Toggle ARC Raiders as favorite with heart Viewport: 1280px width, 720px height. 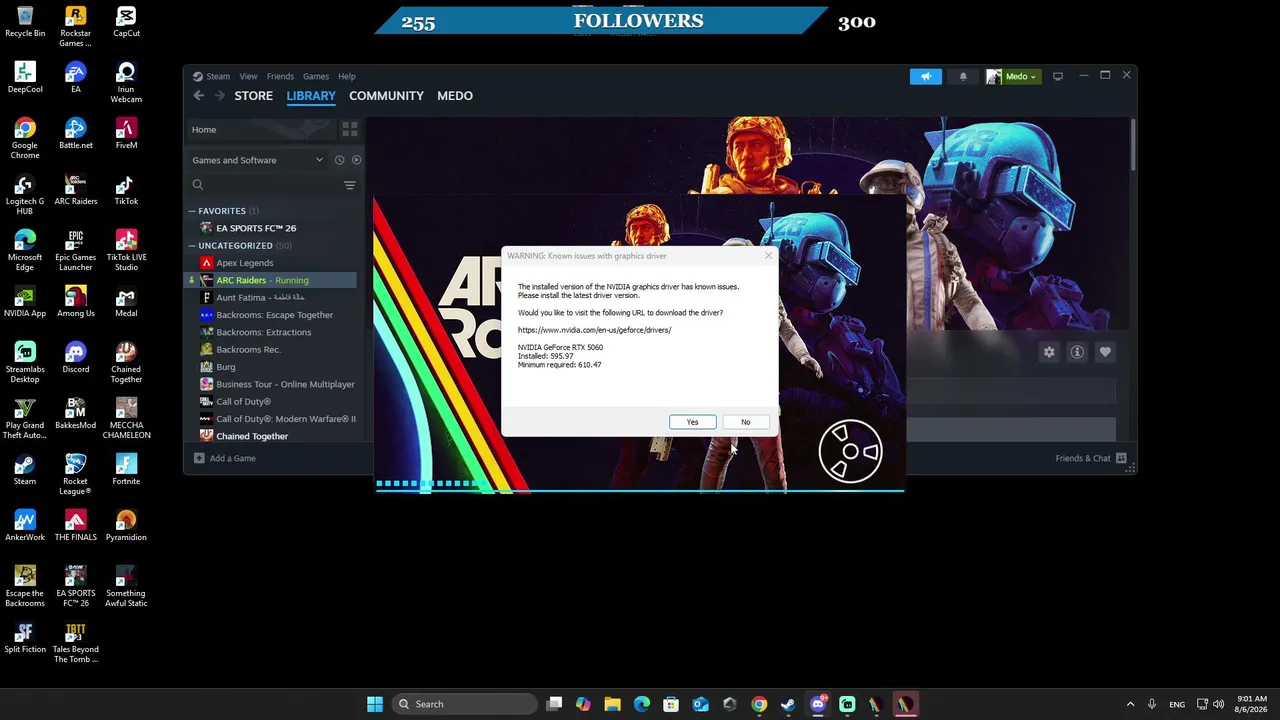pyautogui.click(x=1105, y=352)
